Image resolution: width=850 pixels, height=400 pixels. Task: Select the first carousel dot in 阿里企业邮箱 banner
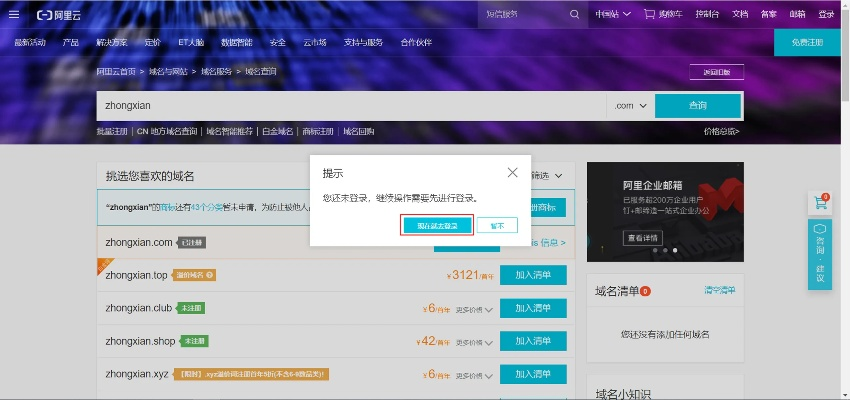click(x=655, y=250)
